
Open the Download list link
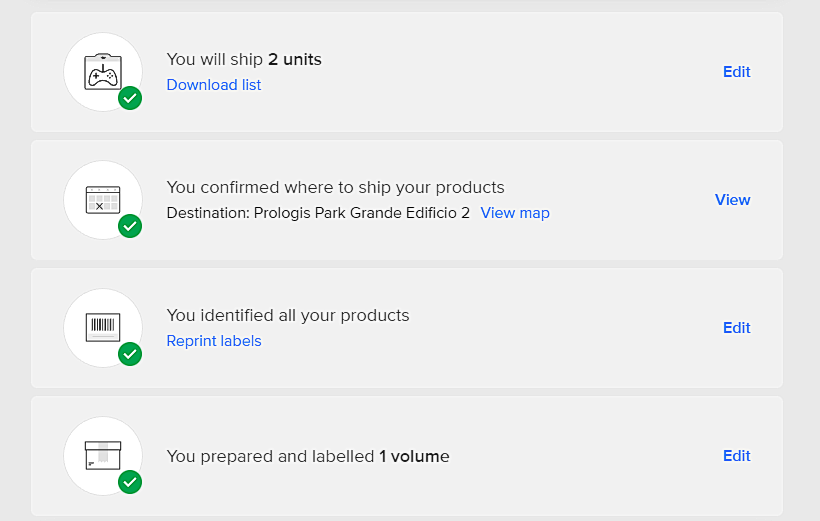pyautogui.click(x=214, y=85)
